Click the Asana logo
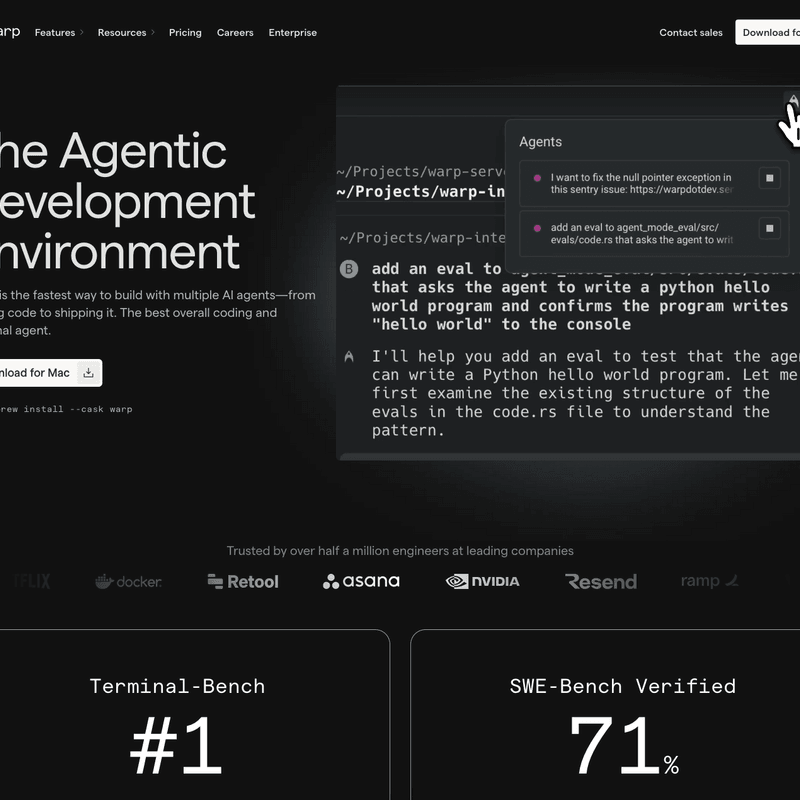The height and width of the screenshot is (800, 800). coord(361,581)
